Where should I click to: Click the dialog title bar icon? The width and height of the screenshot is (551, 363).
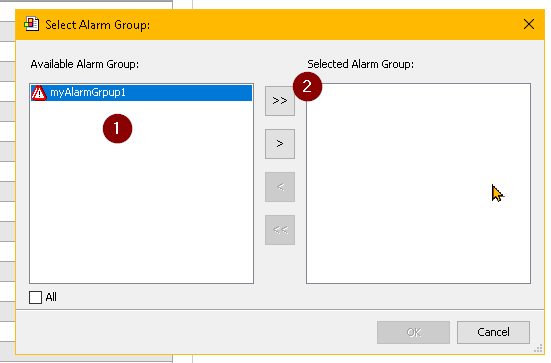pos(31,24)
